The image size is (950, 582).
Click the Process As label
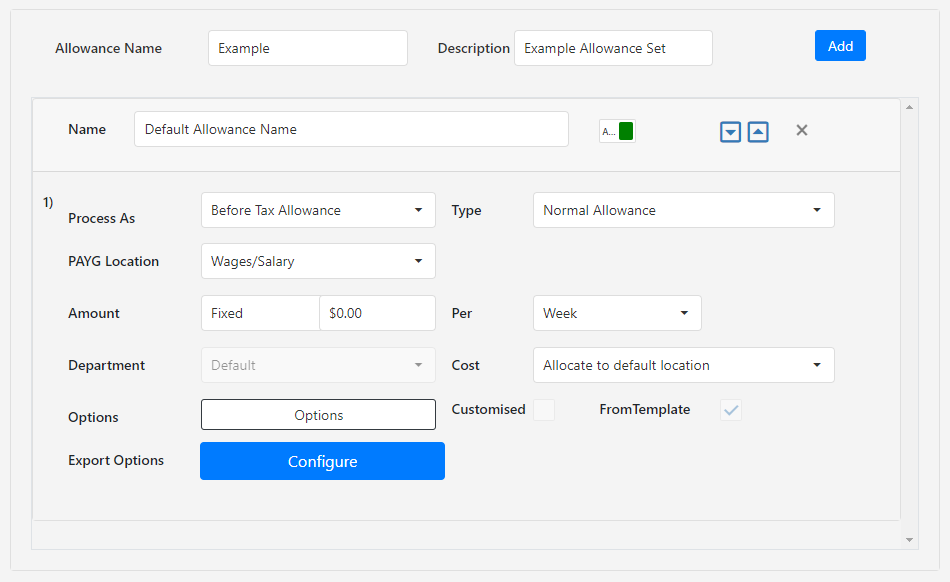[101, 218]
